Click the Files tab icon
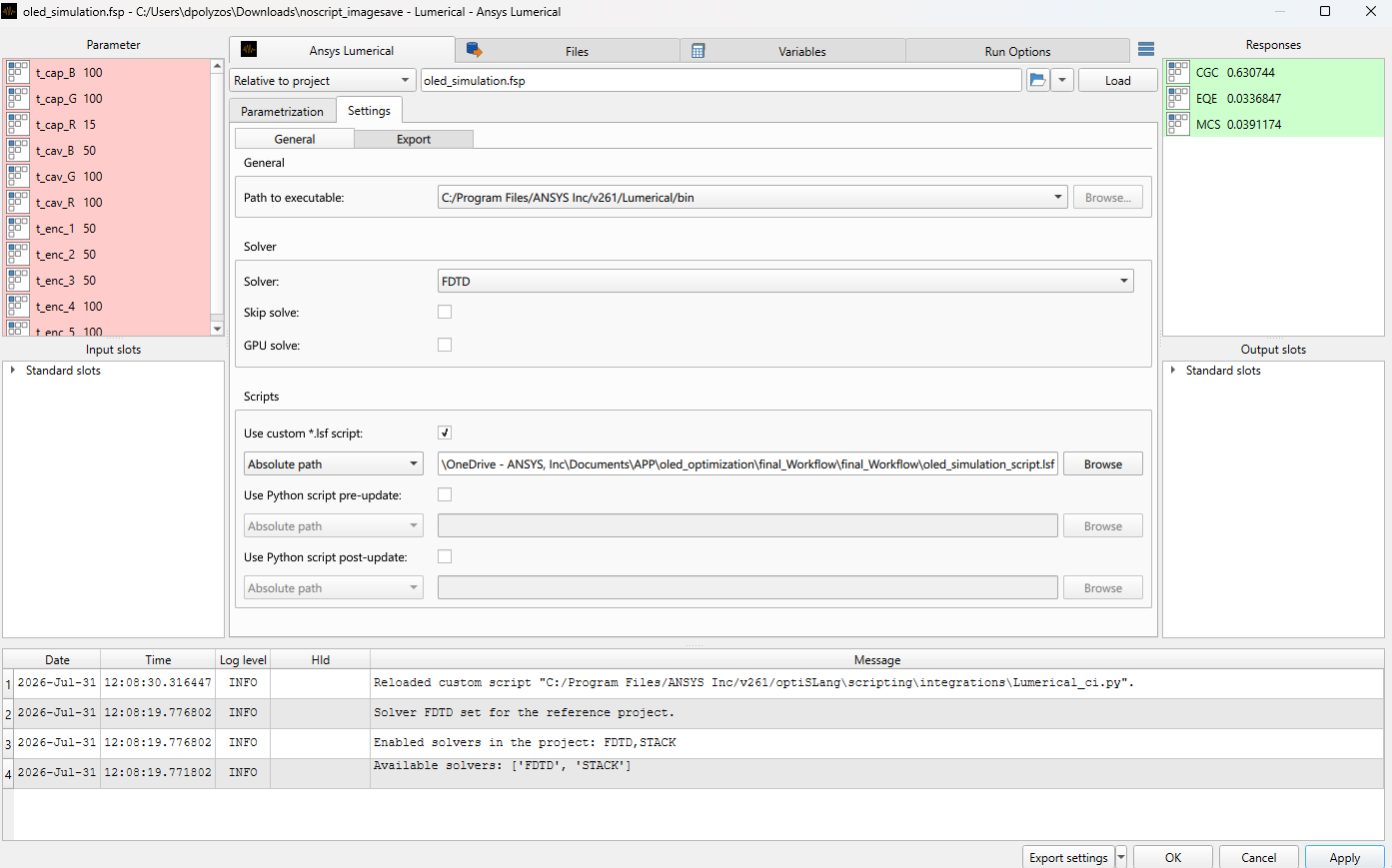The width and height of the screenshot is (1392, 868). coord(475,50)
